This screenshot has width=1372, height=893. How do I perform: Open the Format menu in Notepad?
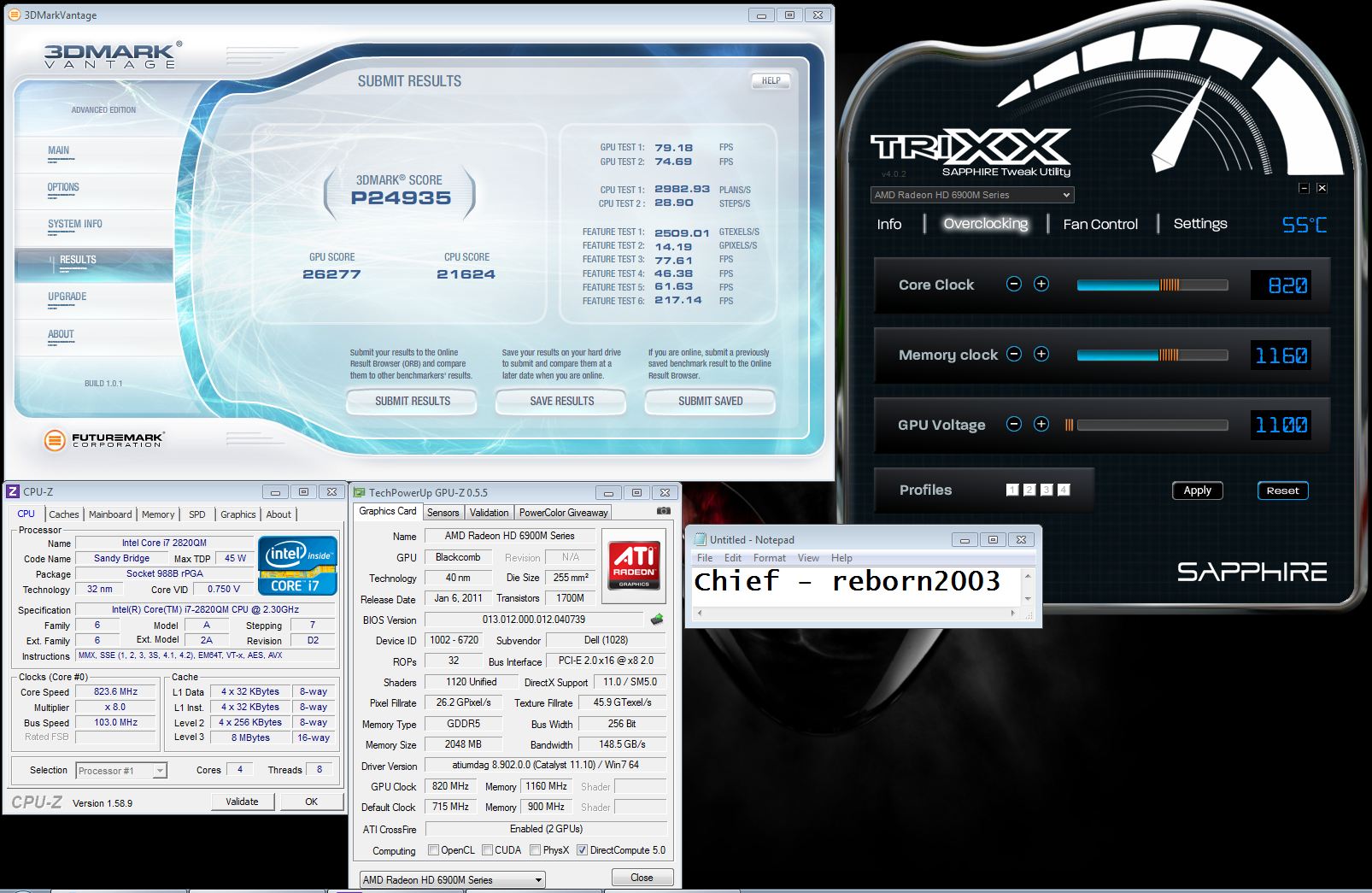(770, 558)
